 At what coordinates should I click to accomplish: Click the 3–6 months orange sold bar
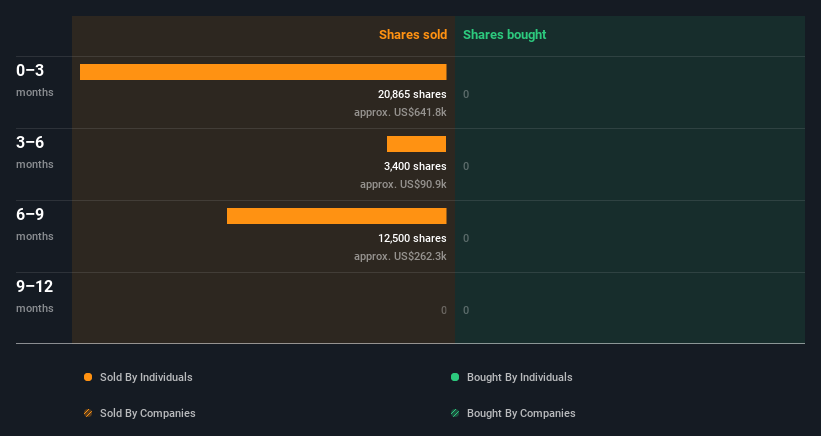(416, 144)
